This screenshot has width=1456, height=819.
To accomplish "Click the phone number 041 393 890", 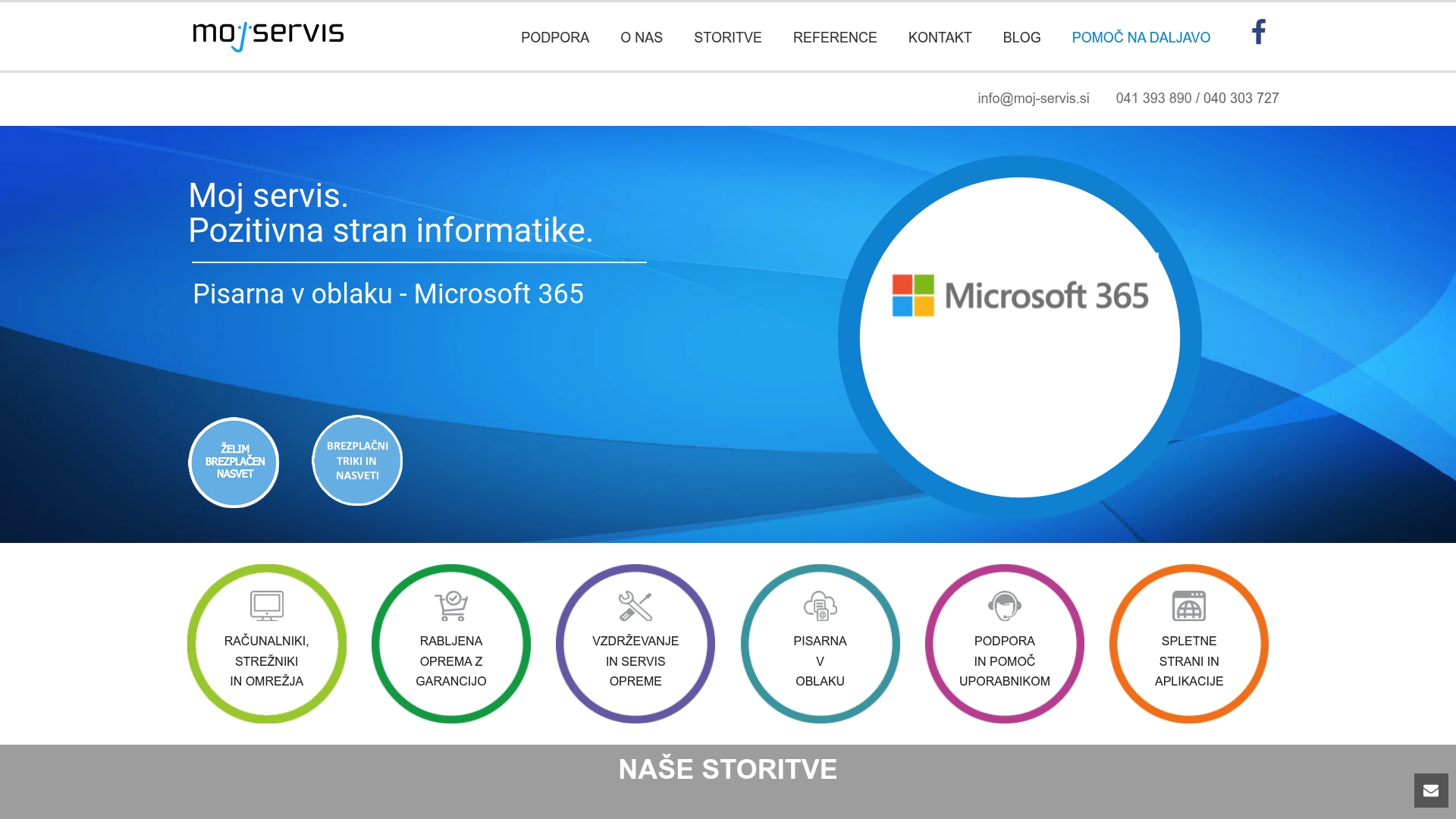I will [1153, 98].
